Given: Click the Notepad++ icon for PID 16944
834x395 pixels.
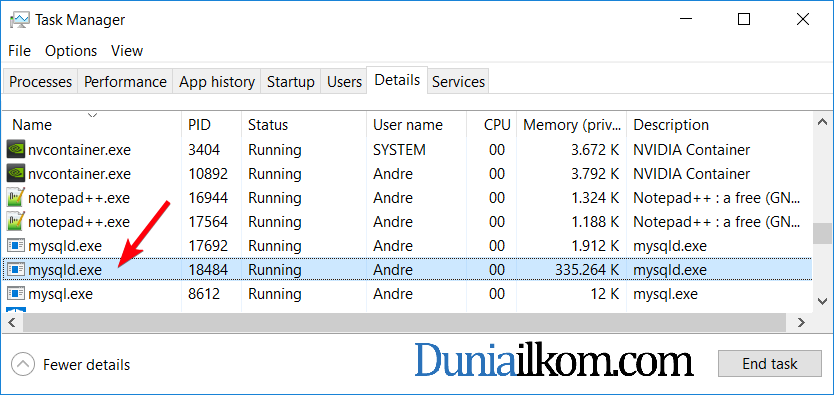Looking at the screenshot, I should (x=15, y=198).
